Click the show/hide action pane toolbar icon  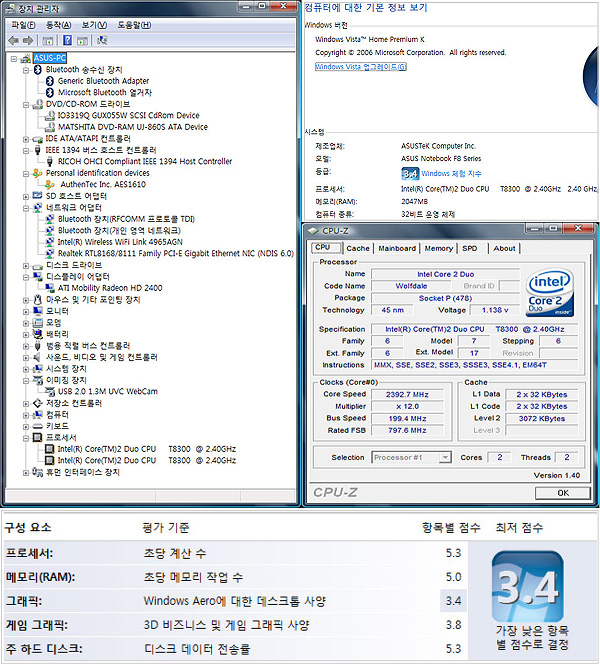point(83,40)
